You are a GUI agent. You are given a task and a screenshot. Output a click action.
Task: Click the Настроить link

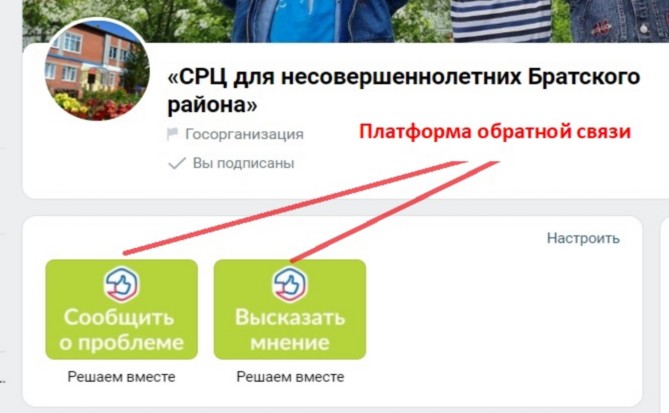(x=583, y=238)
